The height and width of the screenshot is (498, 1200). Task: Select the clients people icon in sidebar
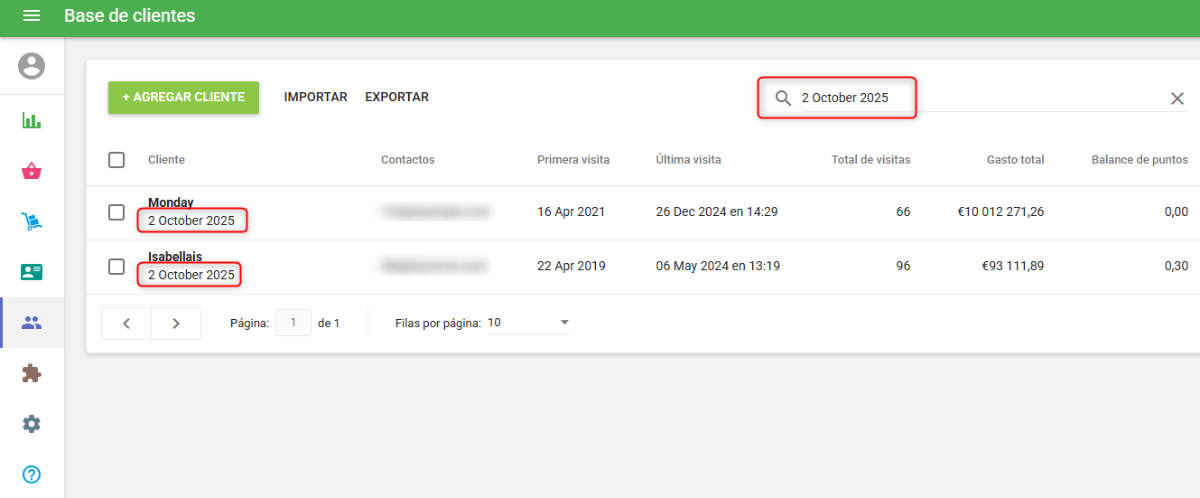32,323
